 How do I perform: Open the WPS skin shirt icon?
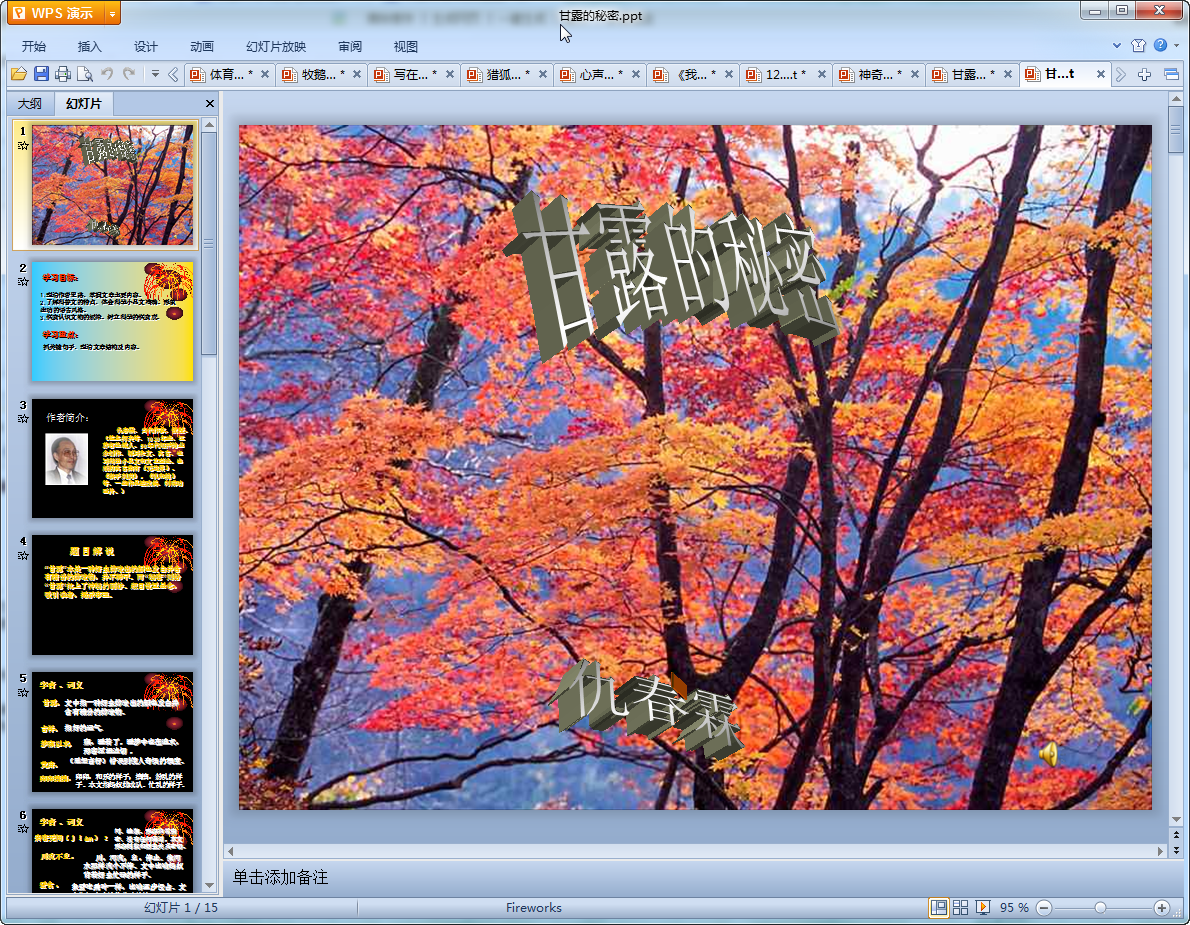point(1138,46)
